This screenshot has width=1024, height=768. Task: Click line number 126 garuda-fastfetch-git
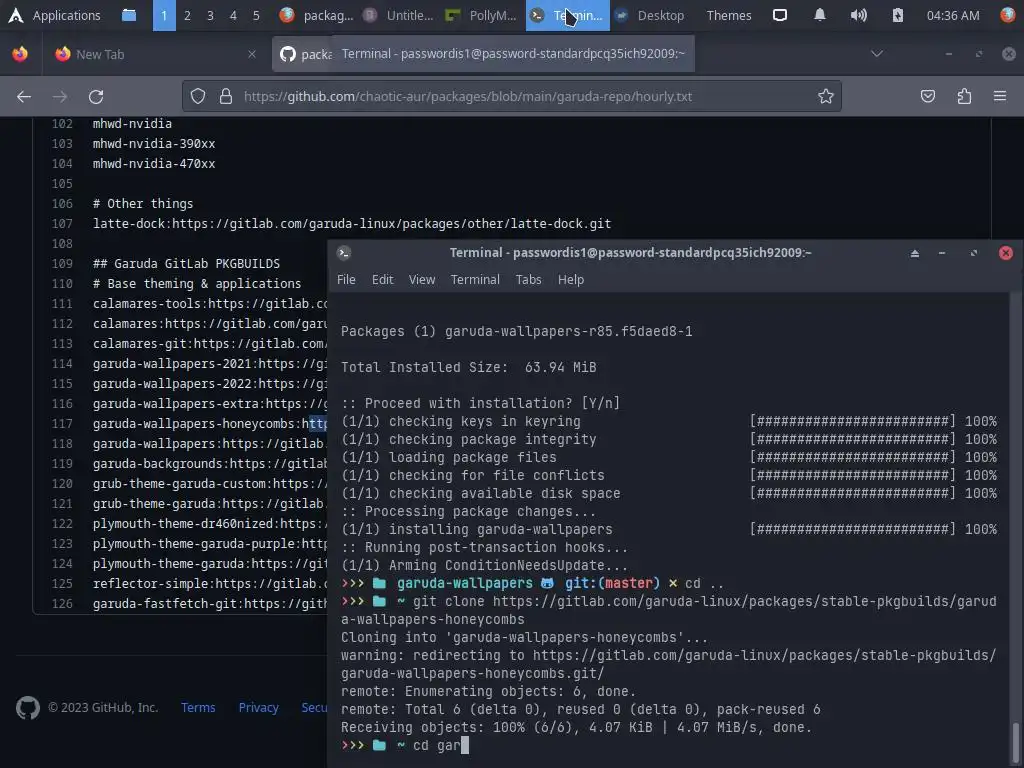pyautogui.click(x=62, y=604)
